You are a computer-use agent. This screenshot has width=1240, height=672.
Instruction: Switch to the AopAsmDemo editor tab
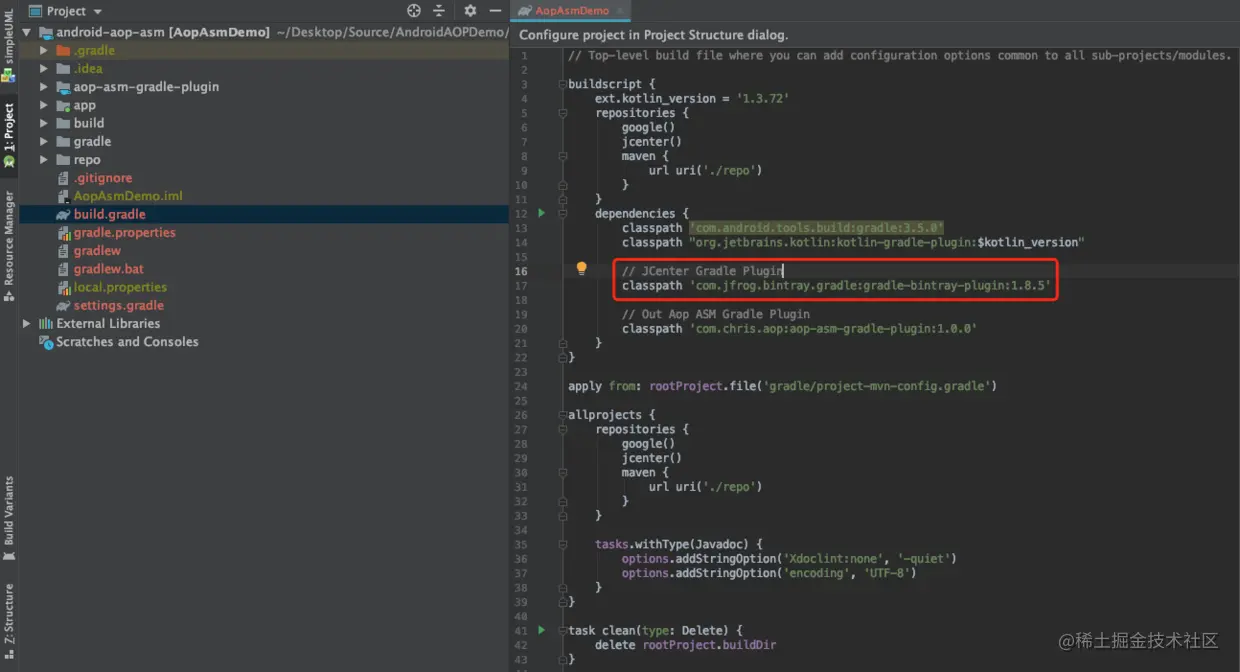click(571, 11)
